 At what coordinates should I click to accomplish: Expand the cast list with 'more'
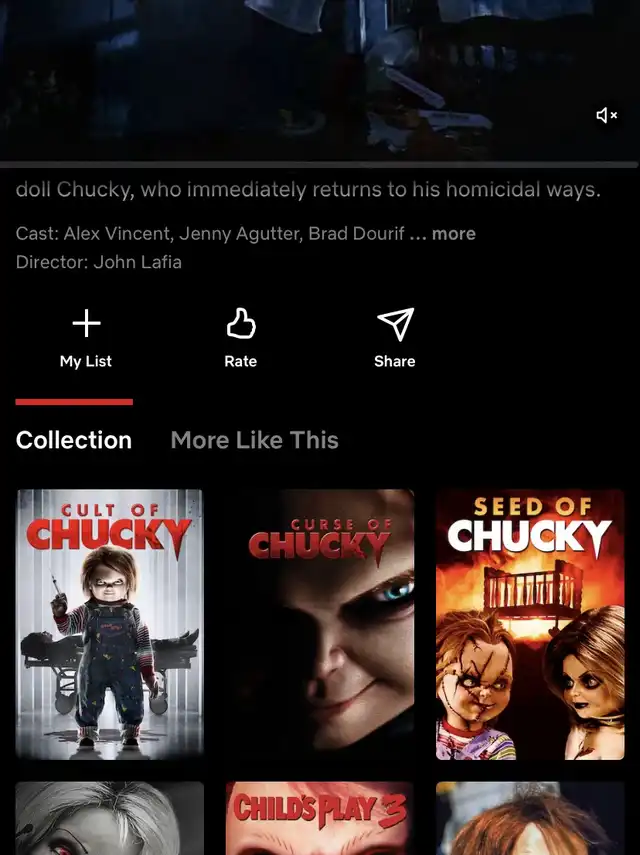(x=454, y=234)
